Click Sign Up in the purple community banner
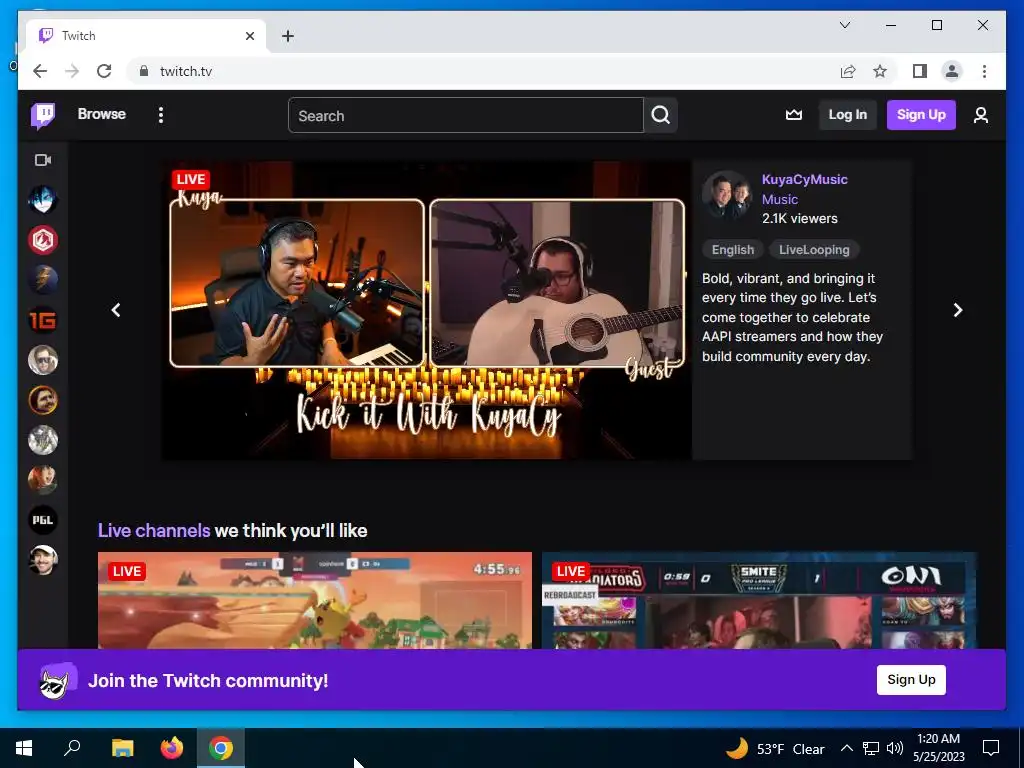This screenshot has width=1024, height=768. pos(911,680)
